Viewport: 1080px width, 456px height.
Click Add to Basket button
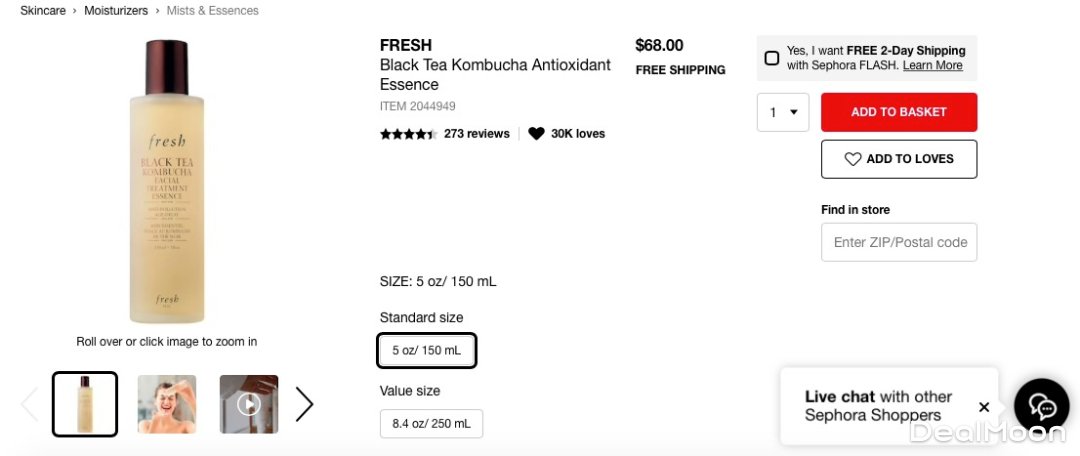898,112
